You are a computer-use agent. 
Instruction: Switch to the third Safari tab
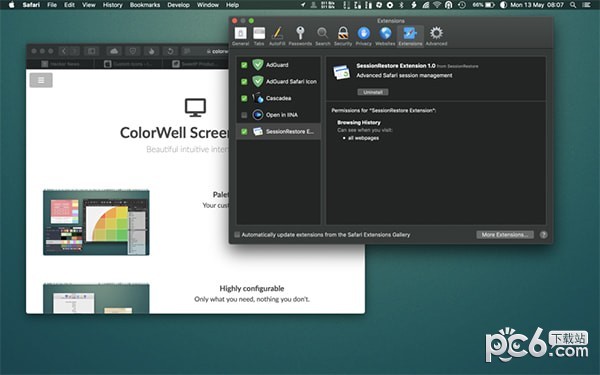coord(195,64)
